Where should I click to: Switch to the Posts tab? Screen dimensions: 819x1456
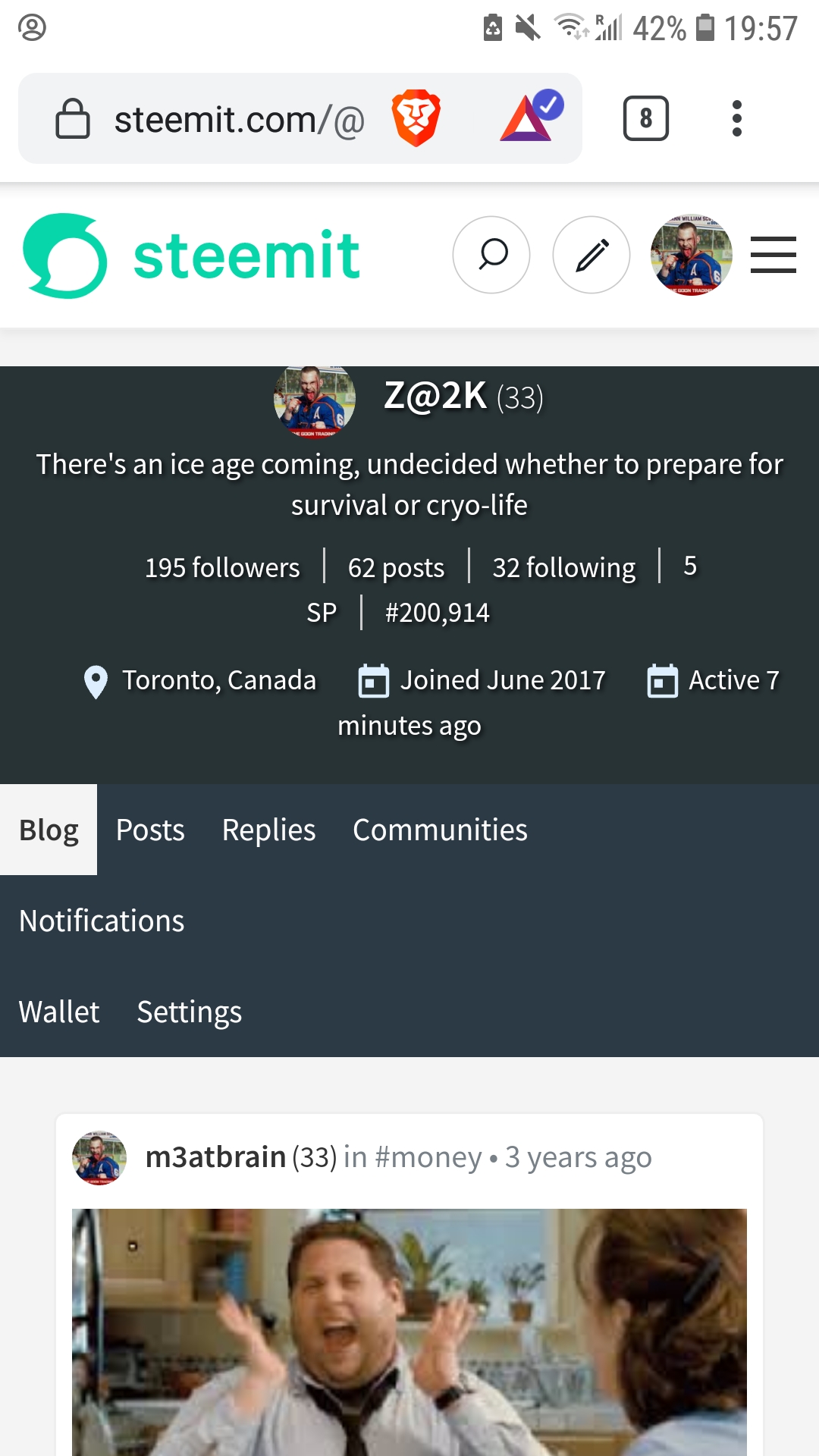[150, 830]
